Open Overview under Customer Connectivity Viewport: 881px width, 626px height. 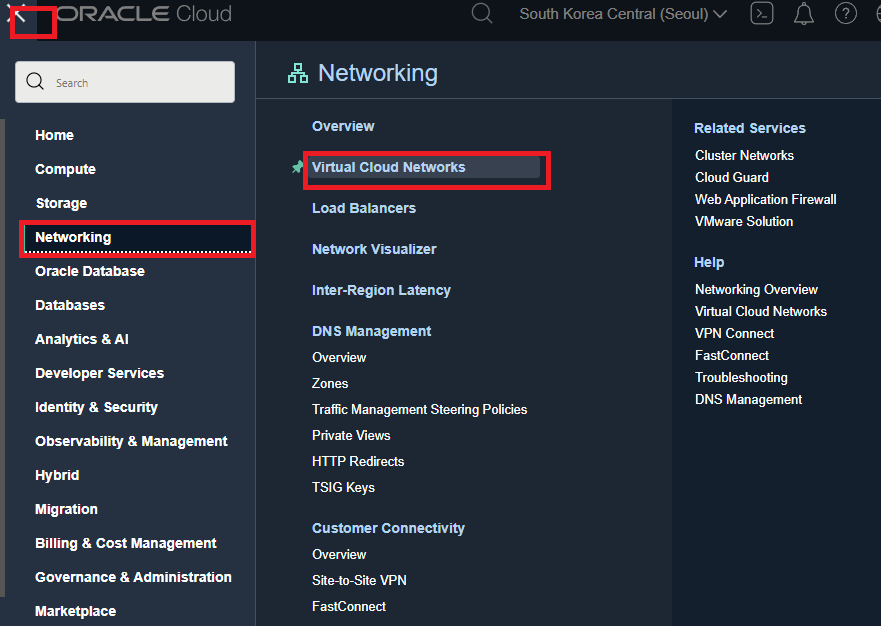[339, 555]
